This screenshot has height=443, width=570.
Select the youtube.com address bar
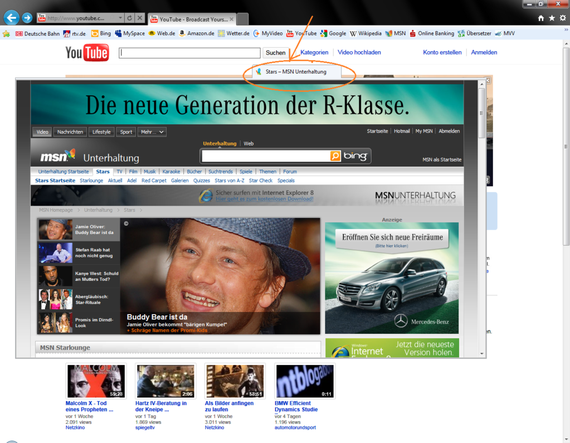(77, 18)
